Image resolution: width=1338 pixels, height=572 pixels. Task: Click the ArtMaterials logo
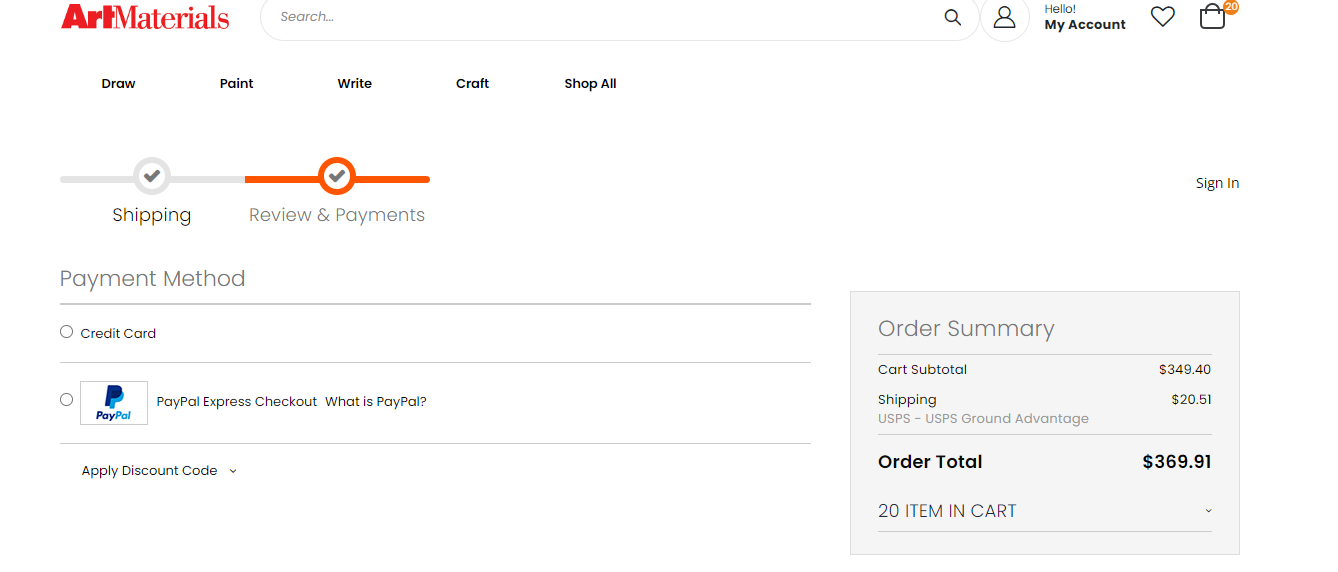pos(145,16)
